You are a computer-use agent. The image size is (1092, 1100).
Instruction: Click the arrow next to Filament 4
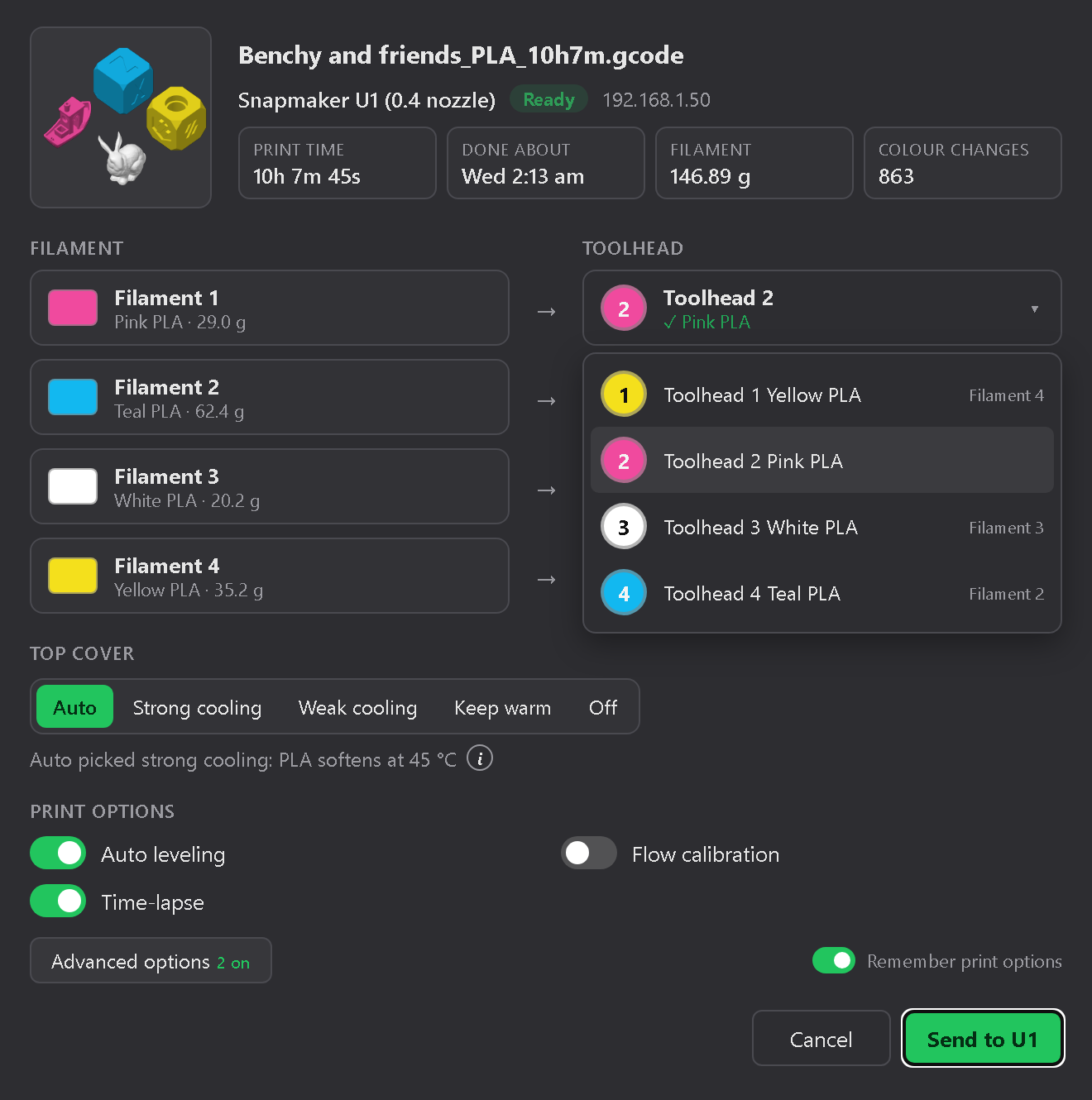coord(546,580)
